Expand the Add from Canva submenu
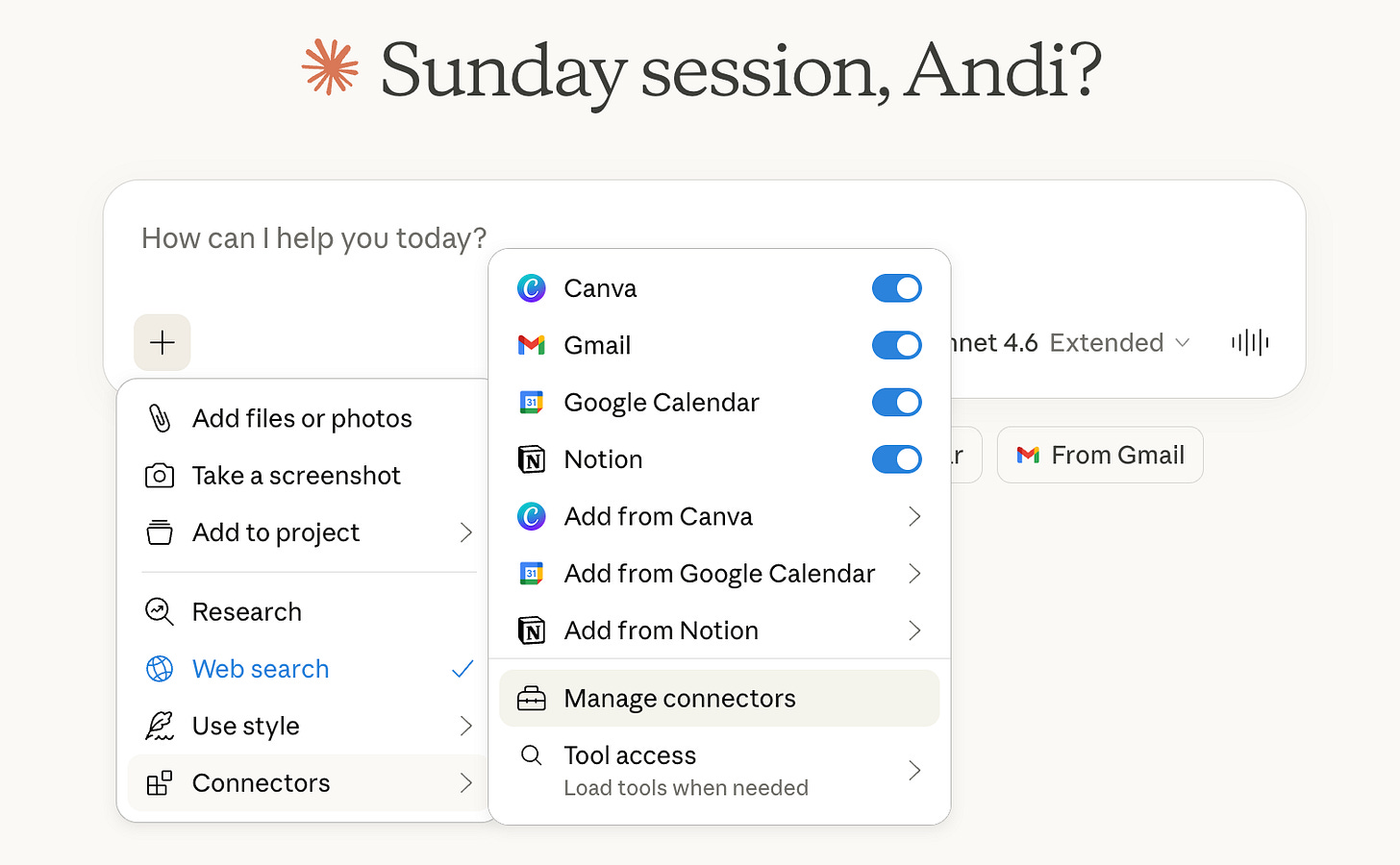The width and height of the screenshot is (1400, 865). (913, 517)
